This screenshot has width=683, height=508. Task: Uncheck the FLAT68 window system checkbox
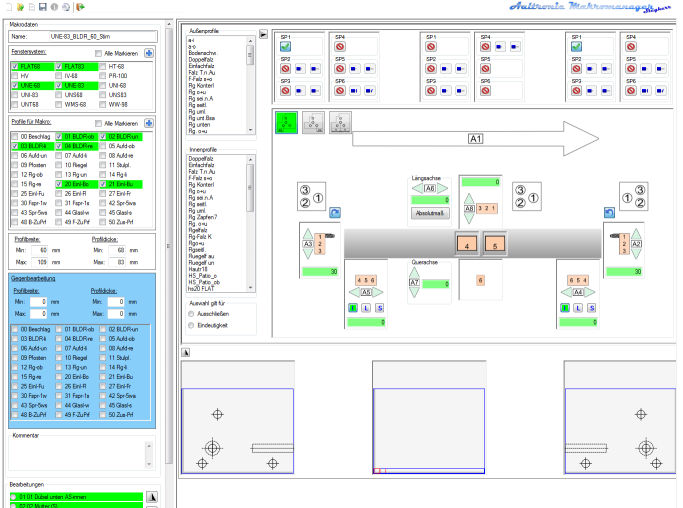14,66
